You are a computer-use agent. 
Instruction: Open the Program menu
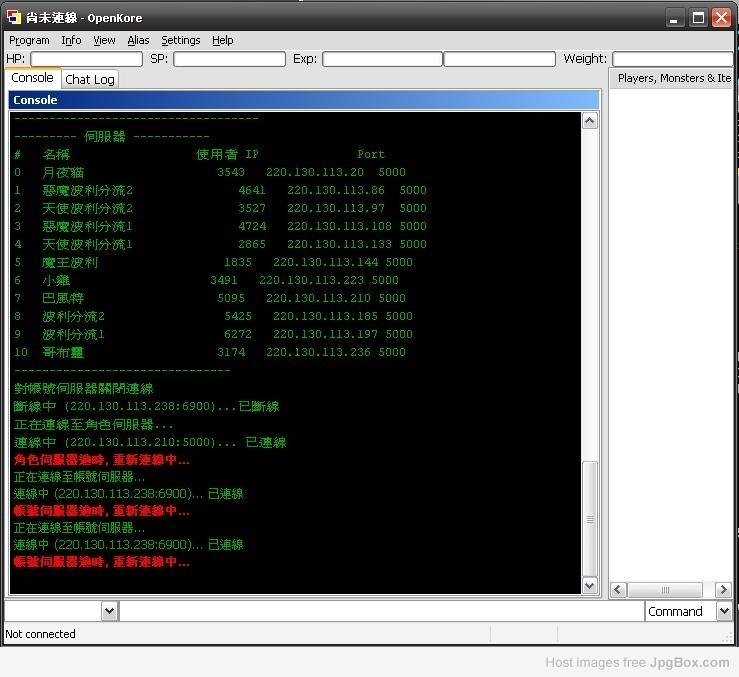point(29,41)
